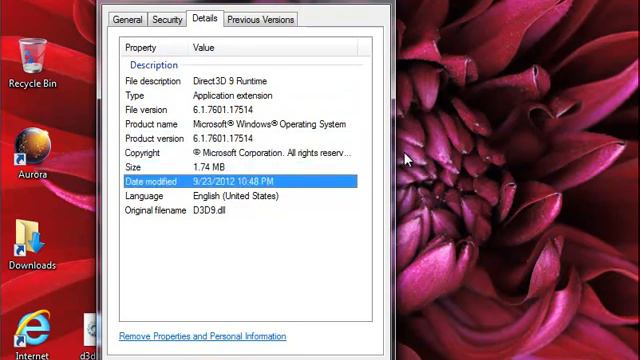
Task: Click the Value column header
Action: 273,48
